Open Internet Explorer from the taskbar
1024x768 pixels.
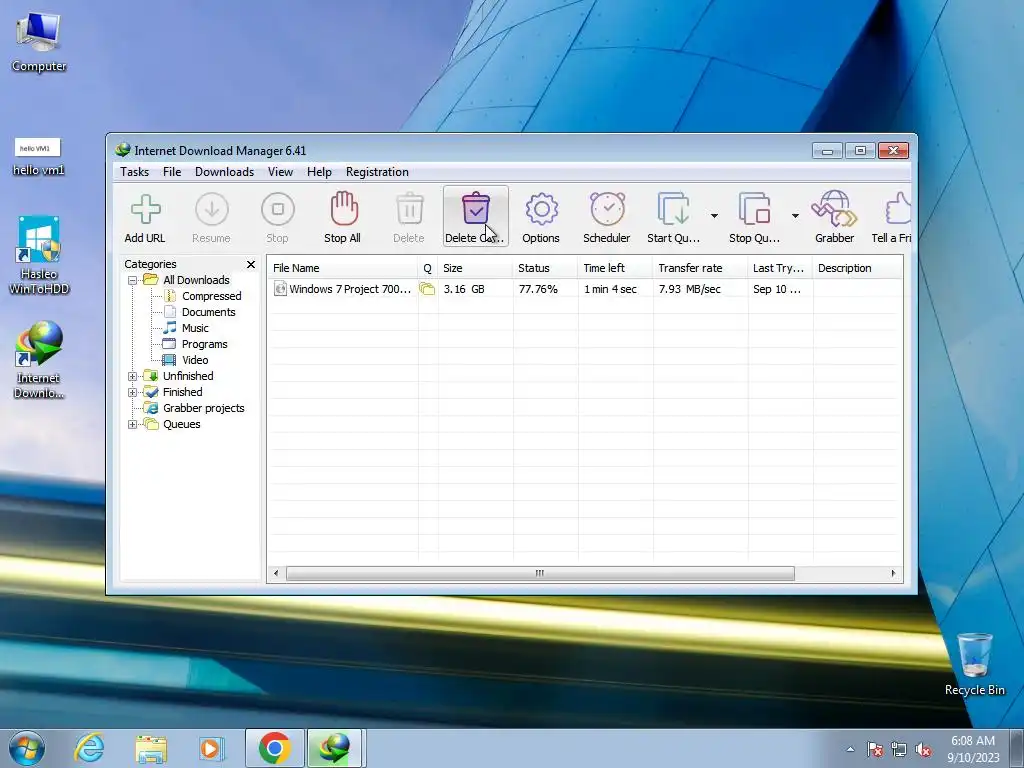pos(89,748)
